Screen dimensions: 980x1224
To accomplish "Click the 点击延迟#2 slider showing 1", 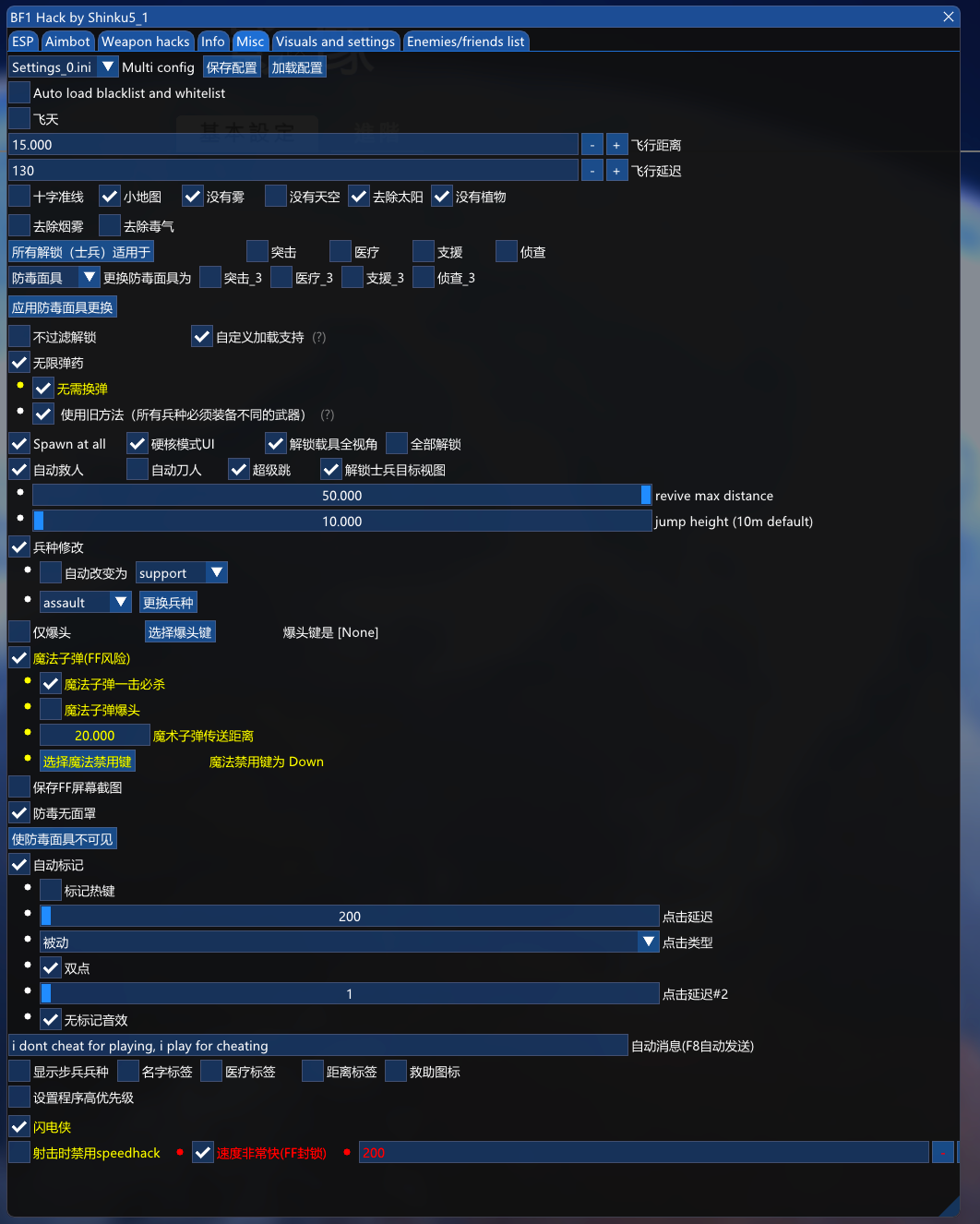I will tap(350, 994).
